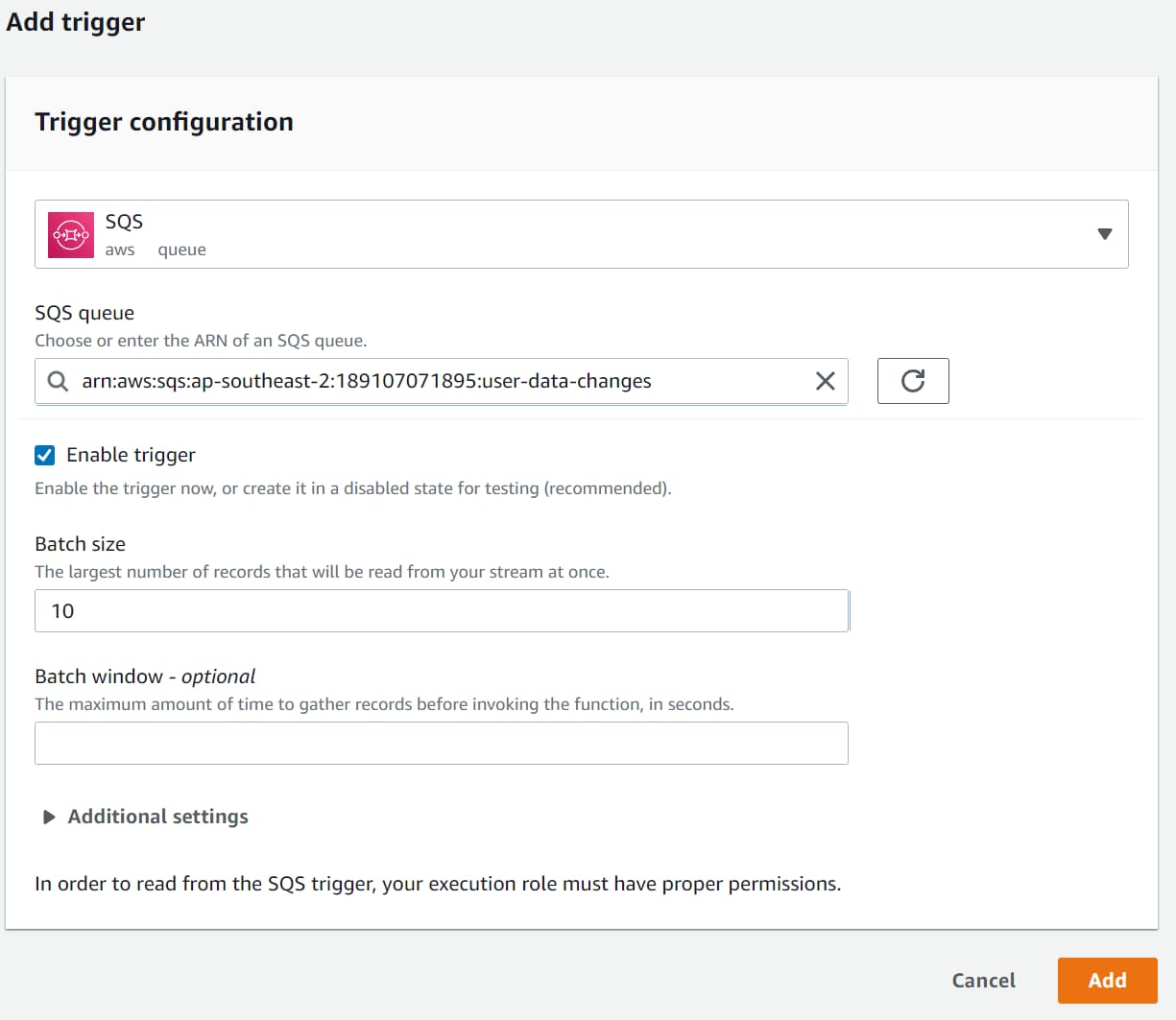Open the trigger source dropdown
Screen dimensions: 1176x1020
pos(1104,233)
